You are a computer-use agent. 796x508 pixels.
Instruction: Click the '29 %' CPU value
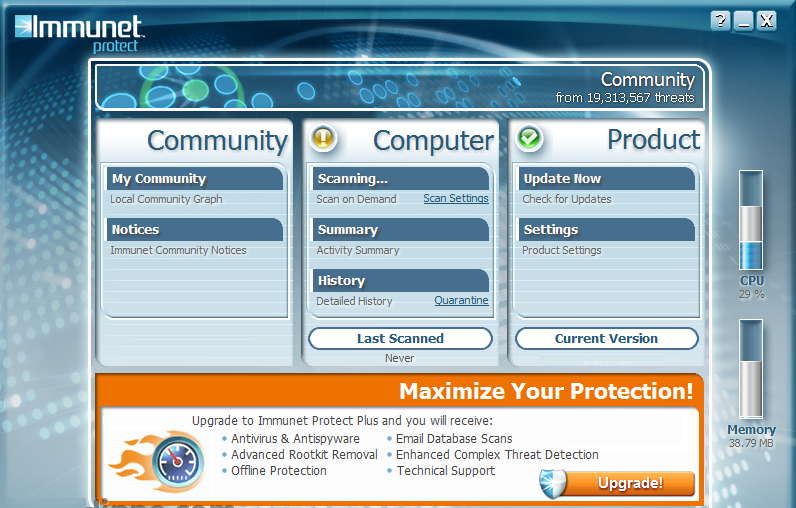tap(752, 294)
